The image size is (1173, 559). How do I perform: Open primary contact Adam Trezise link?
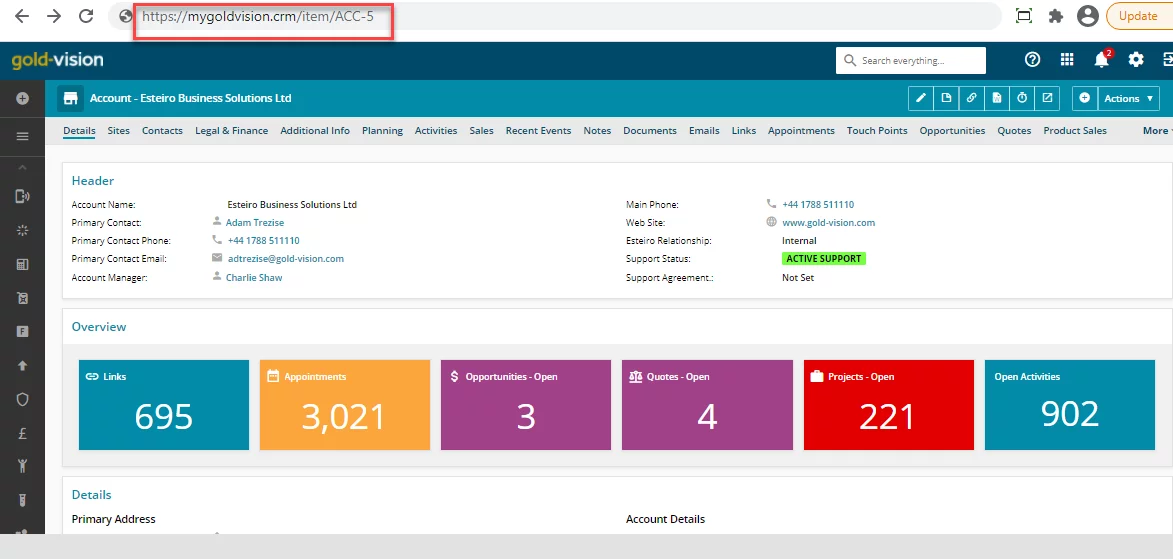coord(255,222)
